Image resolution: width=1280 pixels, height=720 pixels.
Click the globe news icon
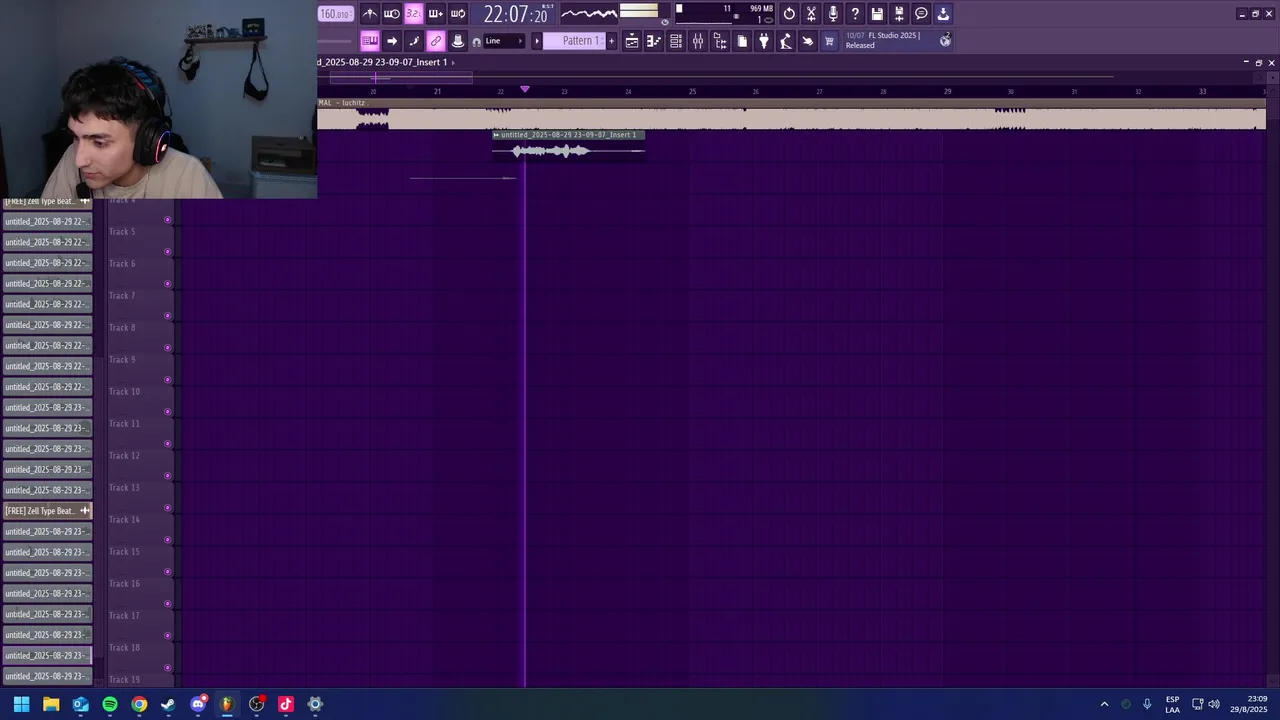click(945, 41)
